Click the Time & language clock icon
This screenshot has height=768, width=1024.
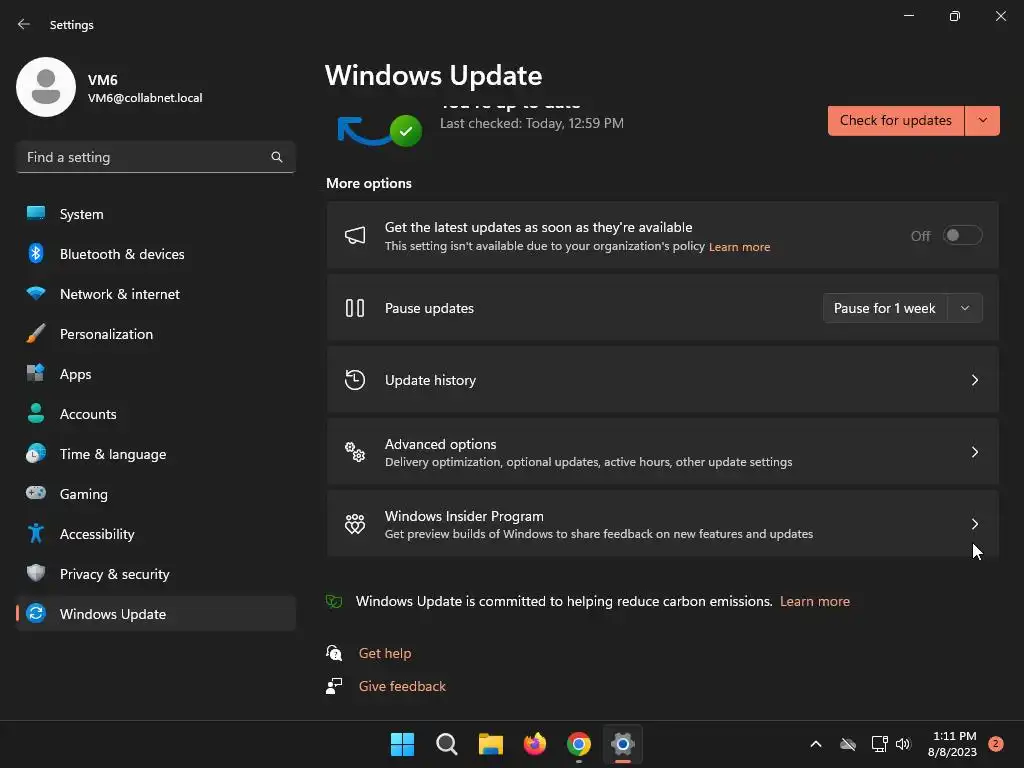pyautogui.click(x=36, y=453)
